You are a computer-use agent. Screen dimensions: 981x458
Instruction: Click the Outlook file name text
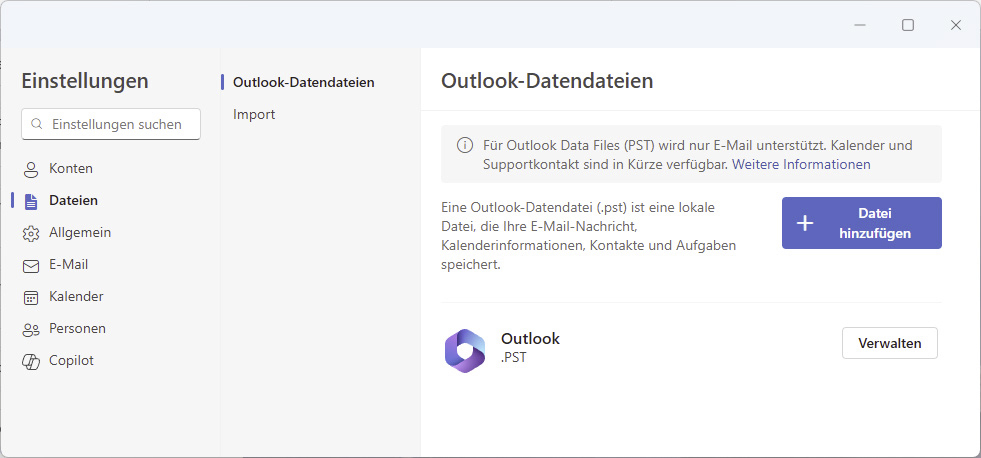pyautogui.click(x=530, y=338)
